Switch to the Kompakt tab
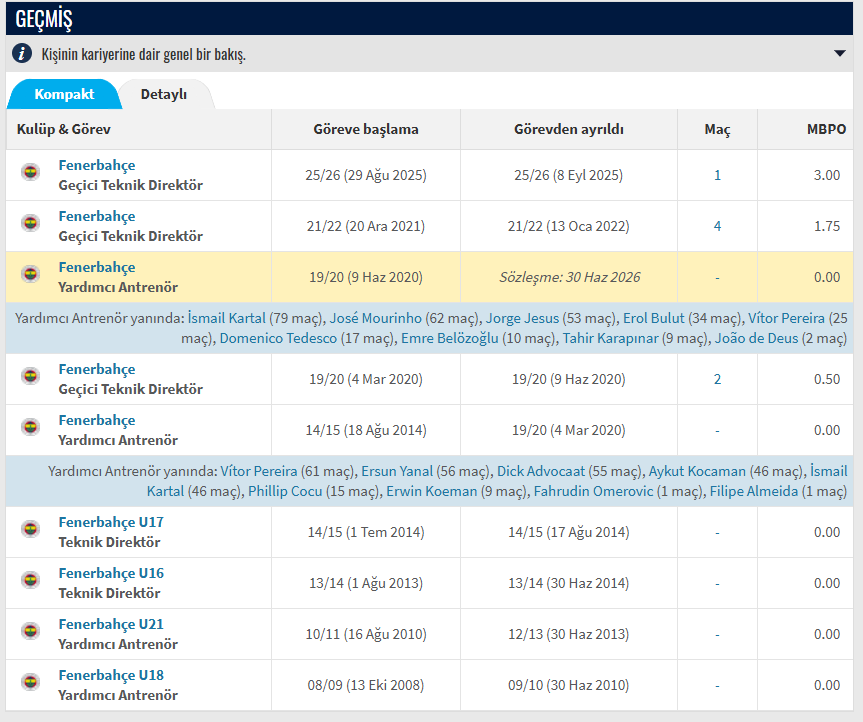Image resolution: width=863 pixels, height=722 pixels. coord(64,94)
